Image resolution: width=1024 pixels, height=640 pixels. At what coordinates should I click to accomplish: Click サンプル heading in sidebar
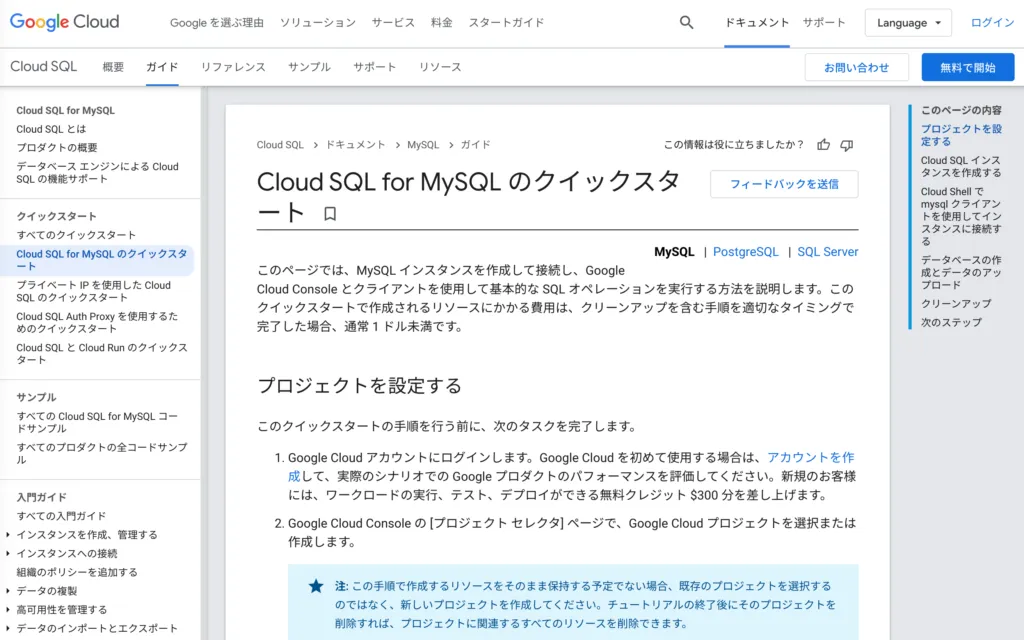click(37, 397)
